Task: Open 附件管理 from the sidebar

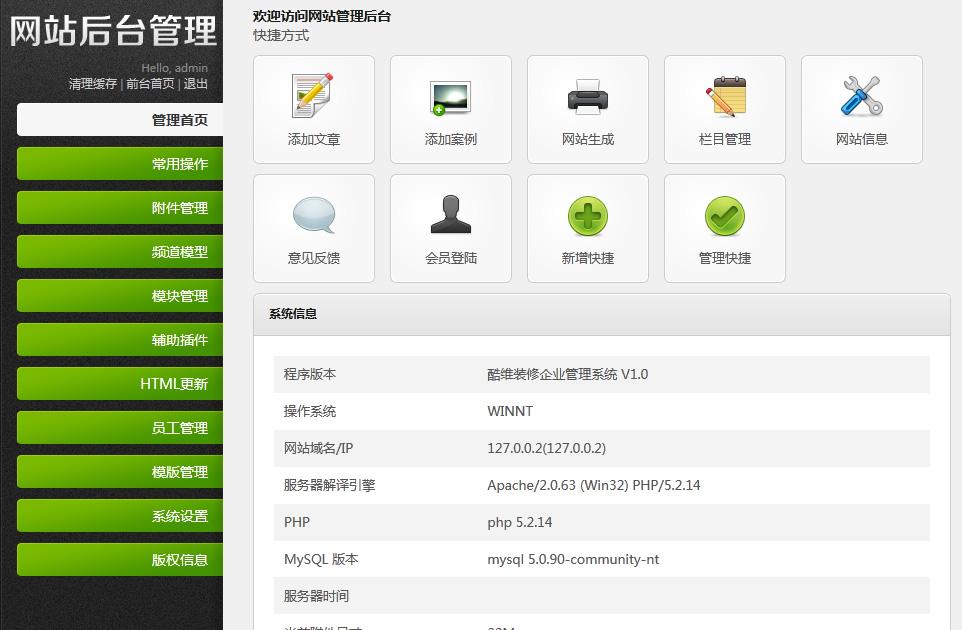Action: click(x=119, y=207)
